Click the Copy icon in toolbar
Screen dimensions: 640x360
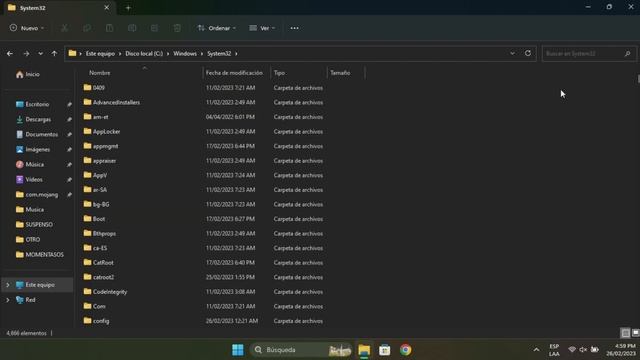click(87, 28)
